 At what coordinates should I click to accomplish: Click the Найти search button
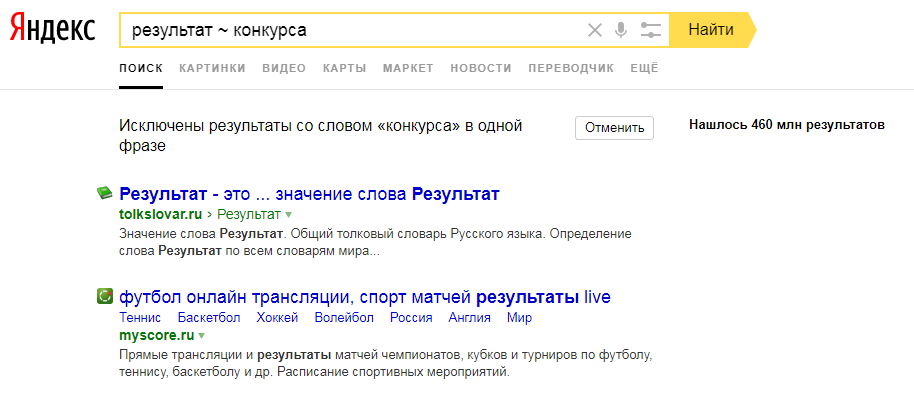coord(711,30)
